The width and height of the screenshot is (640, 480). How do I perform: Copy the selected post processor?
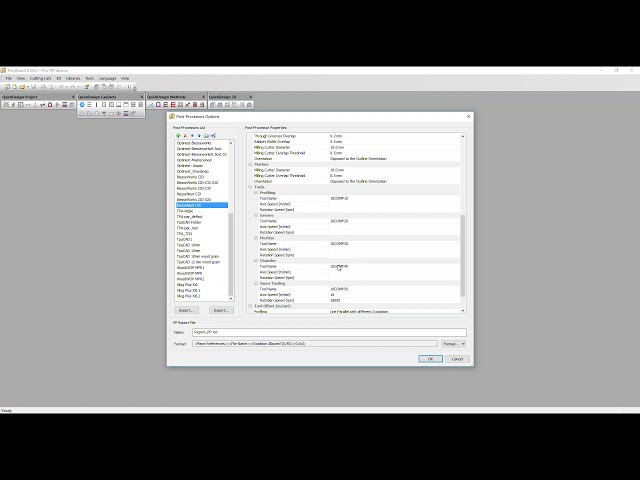point(206,136)
